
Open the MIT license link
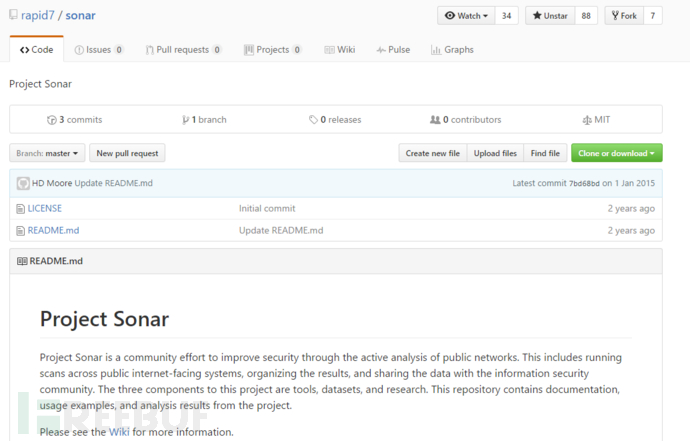click(x=596, y=120)
